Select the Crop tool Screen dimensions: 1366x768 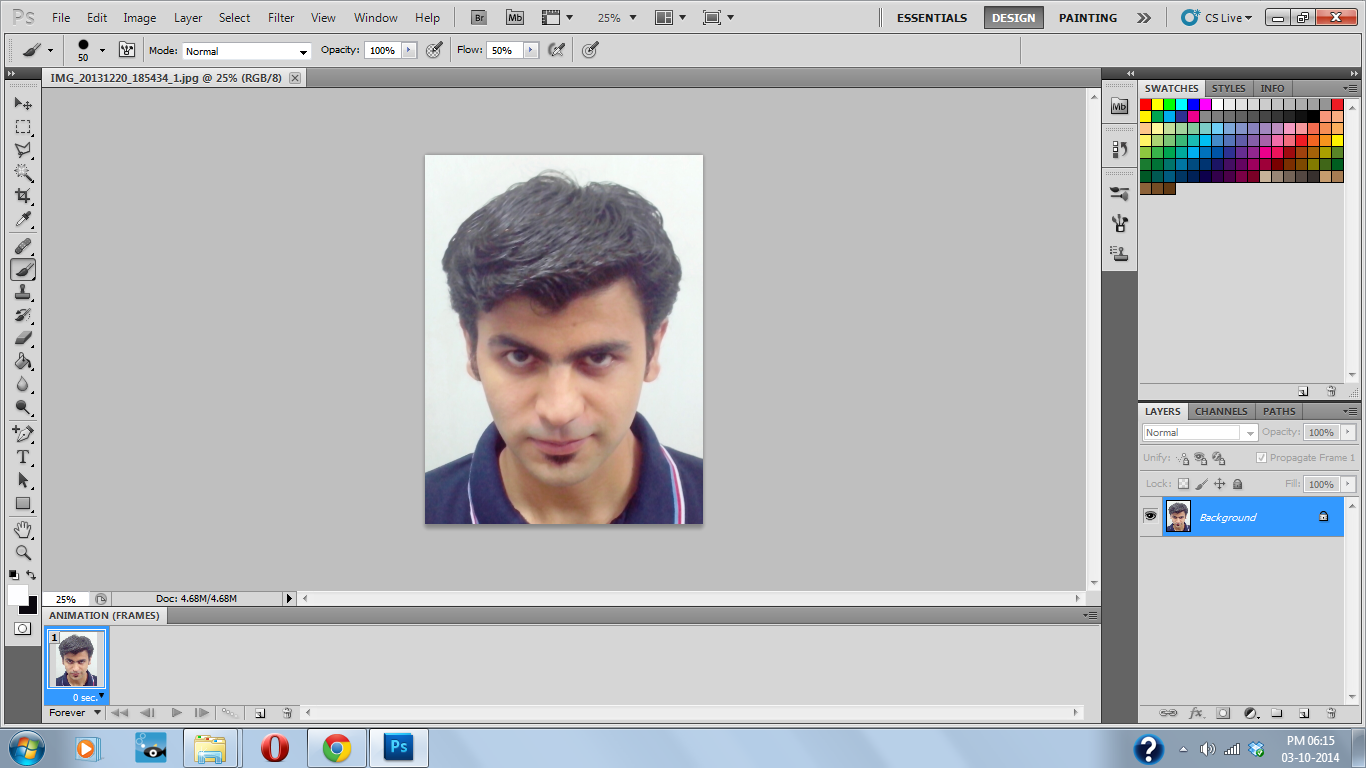[x=22, y=196]
